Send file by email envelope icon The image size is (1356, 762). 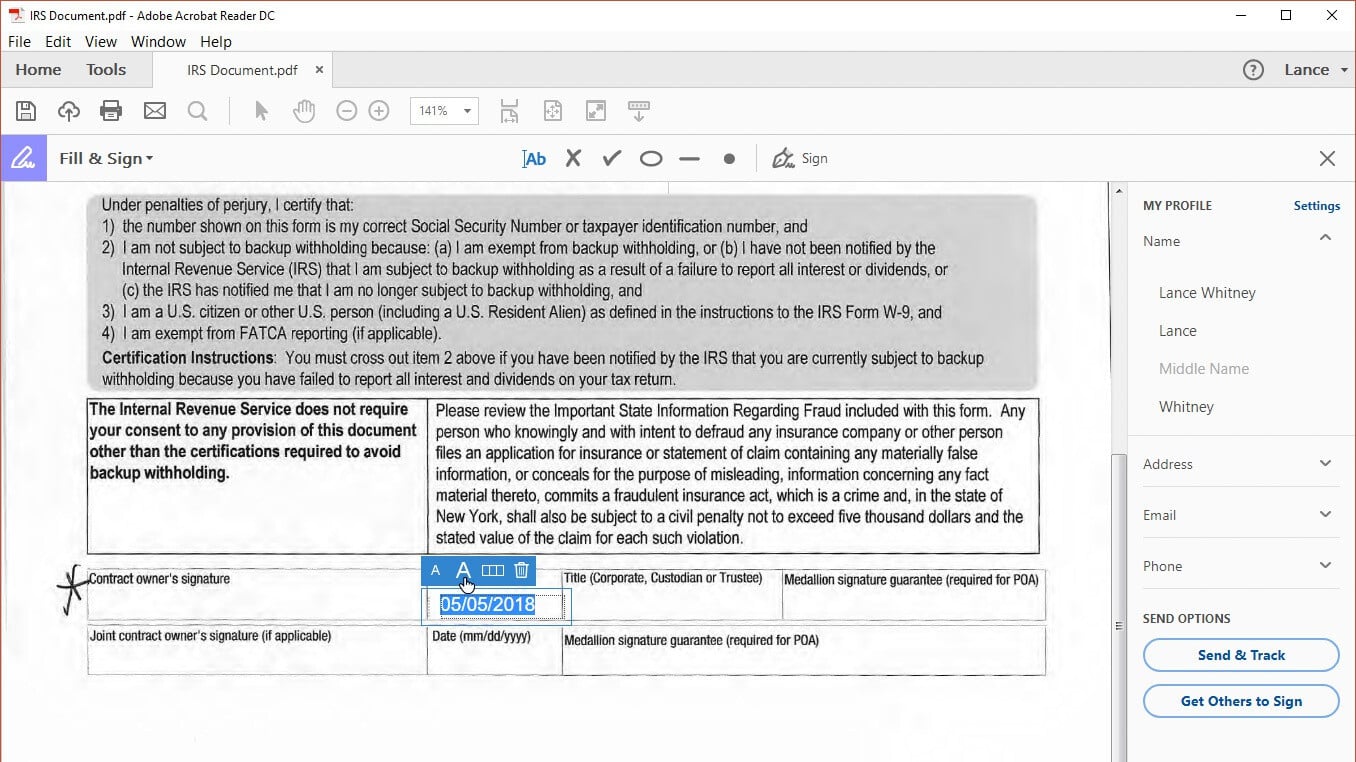pyautogui.click(x=155, y=111)
